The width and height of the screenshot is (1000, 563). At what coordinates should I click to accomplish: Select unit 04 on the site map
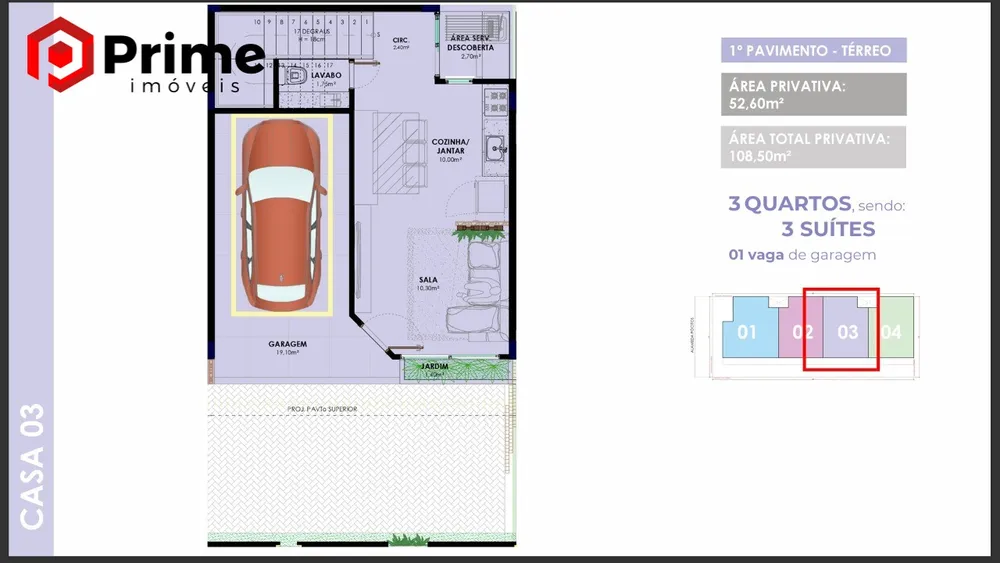point(892,327)
